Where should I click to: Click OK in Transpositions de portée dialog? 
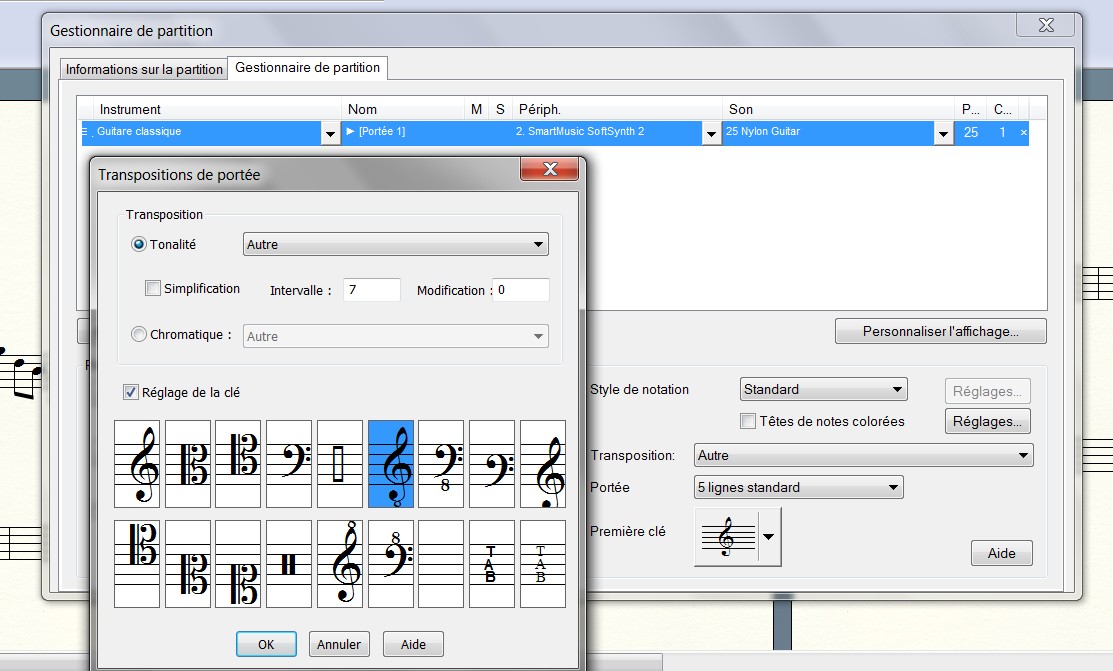tap(266, 644)
